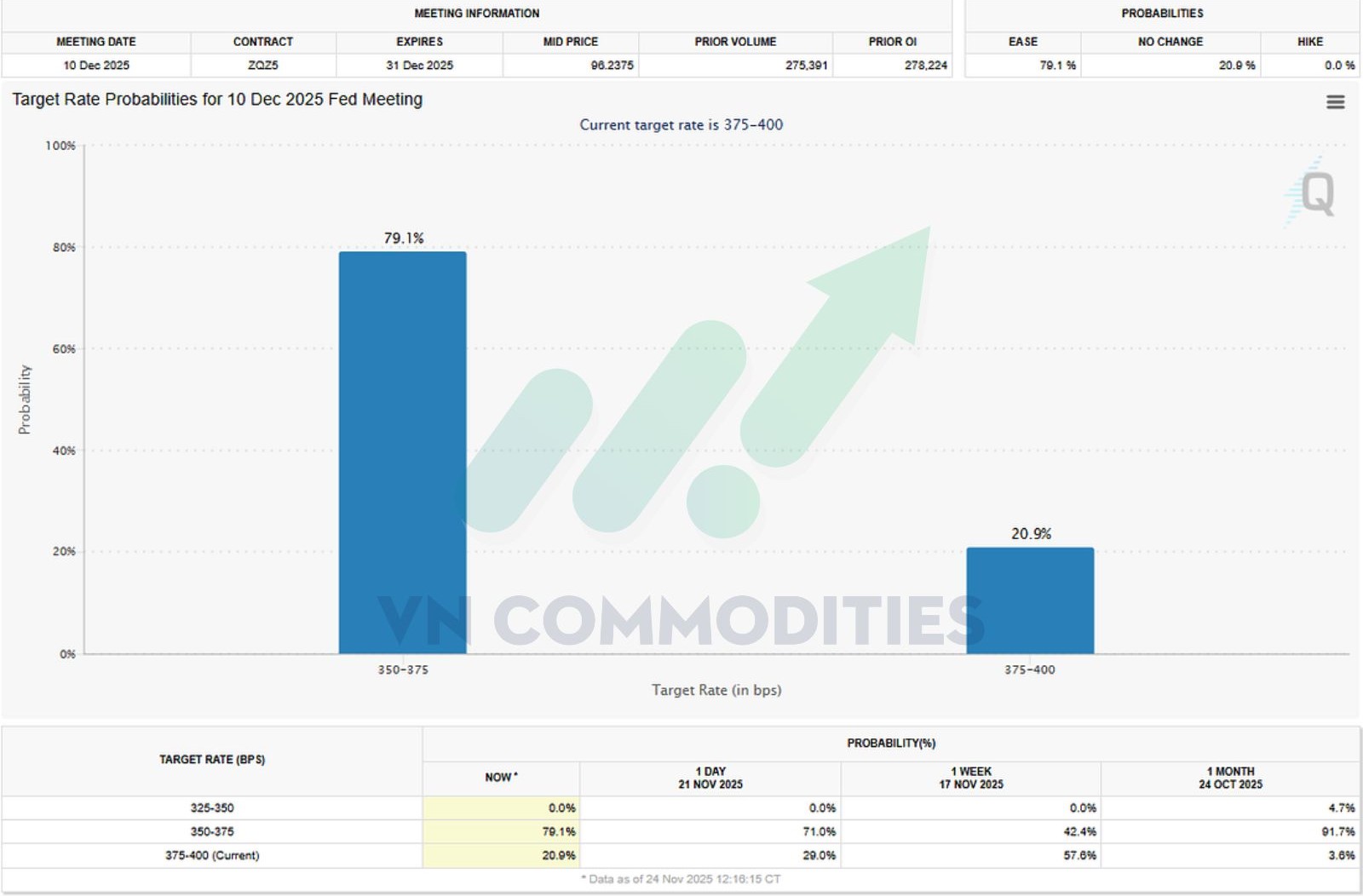Click the MID PRICE value 96.2375
Image resolution: width=1363 pixels, height=896 pixels.
612,65
